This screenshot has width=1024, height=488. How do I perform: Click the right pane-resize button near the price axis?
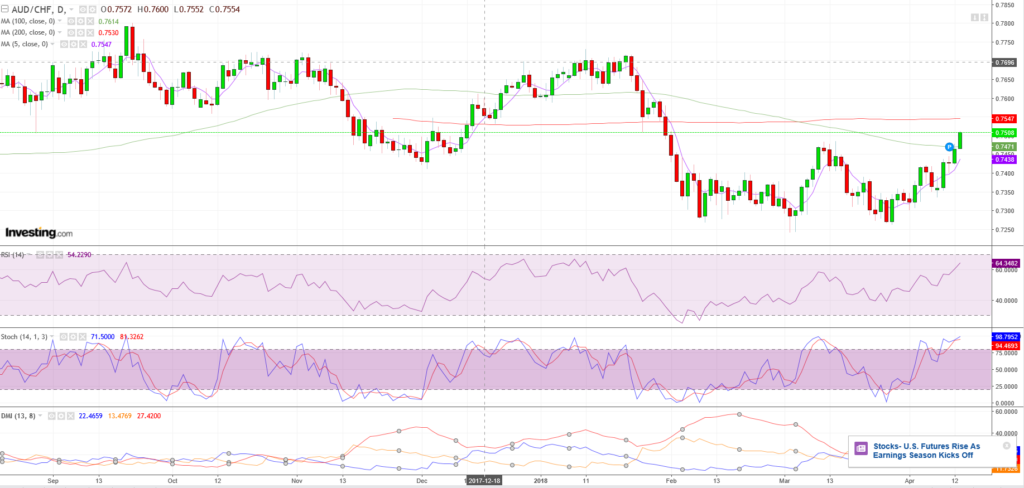[x=983, y=18]
